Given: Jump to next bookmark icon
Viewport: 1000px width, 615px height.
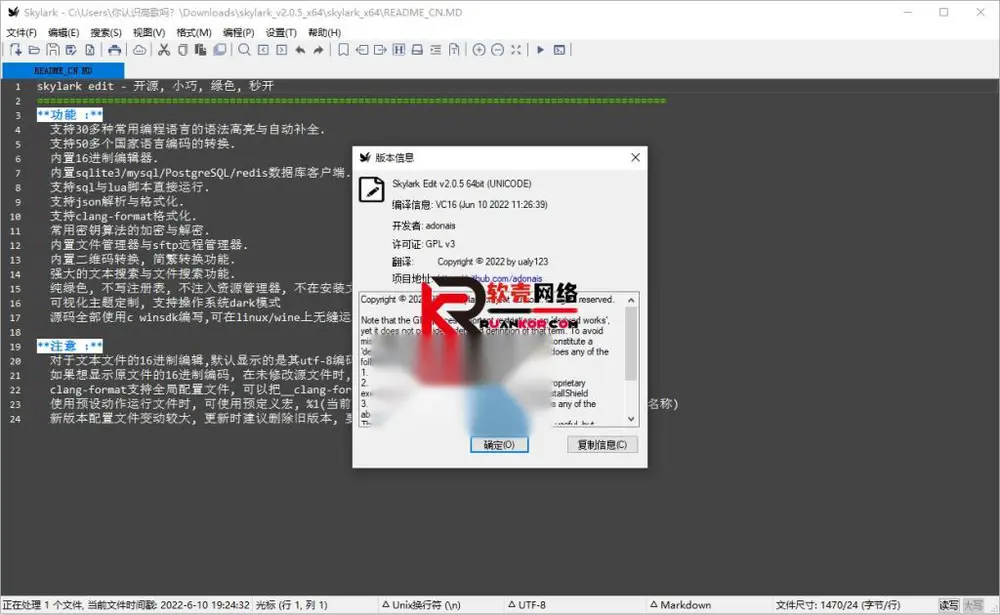Looking at the screenshot, I should (380, 50).
